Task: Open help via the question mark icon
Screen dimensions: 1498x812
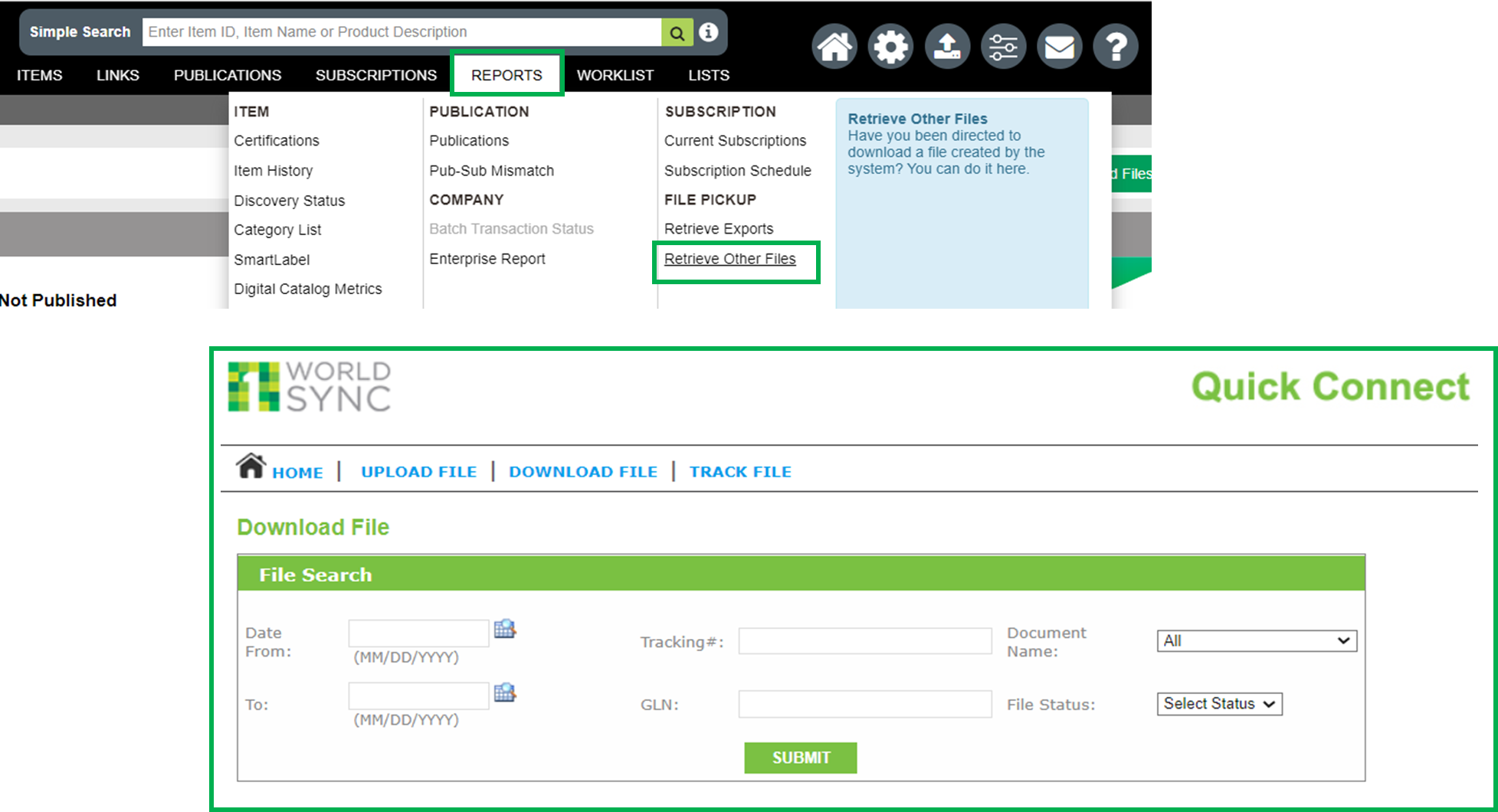Action: [x=1116, y=46]
